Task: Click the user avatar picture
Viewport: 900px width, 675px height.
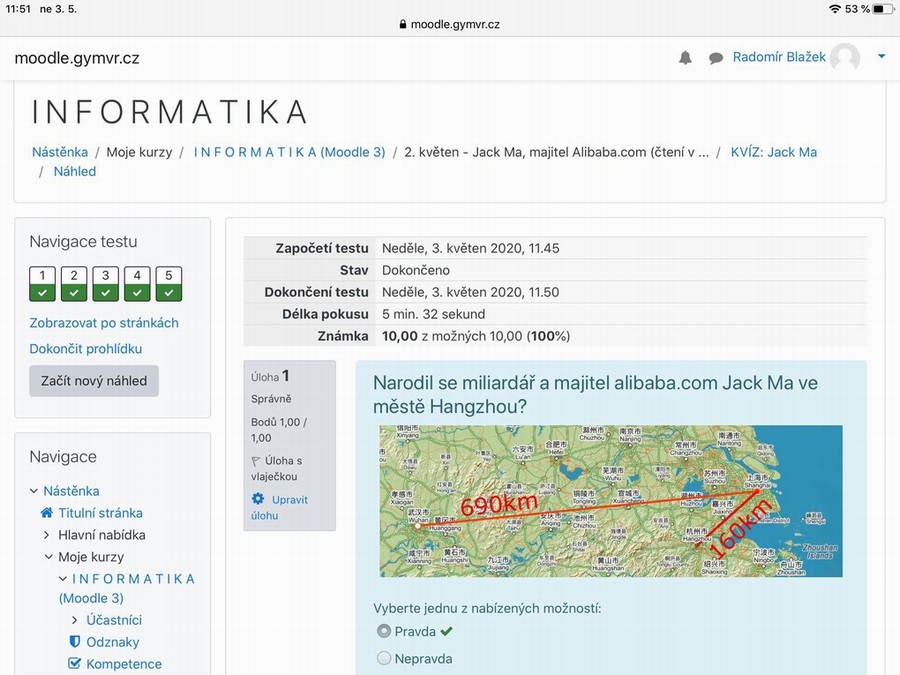Action: [845, 57]
